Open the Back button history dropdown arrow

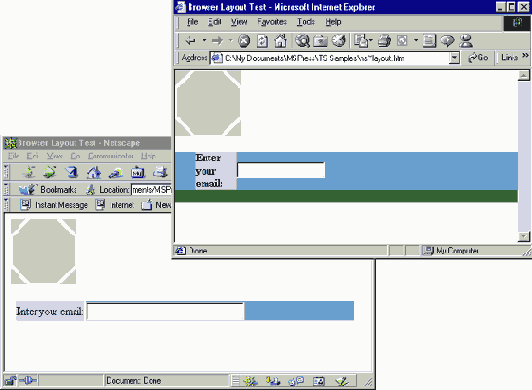pyautogui.click(x=204, y=40)
